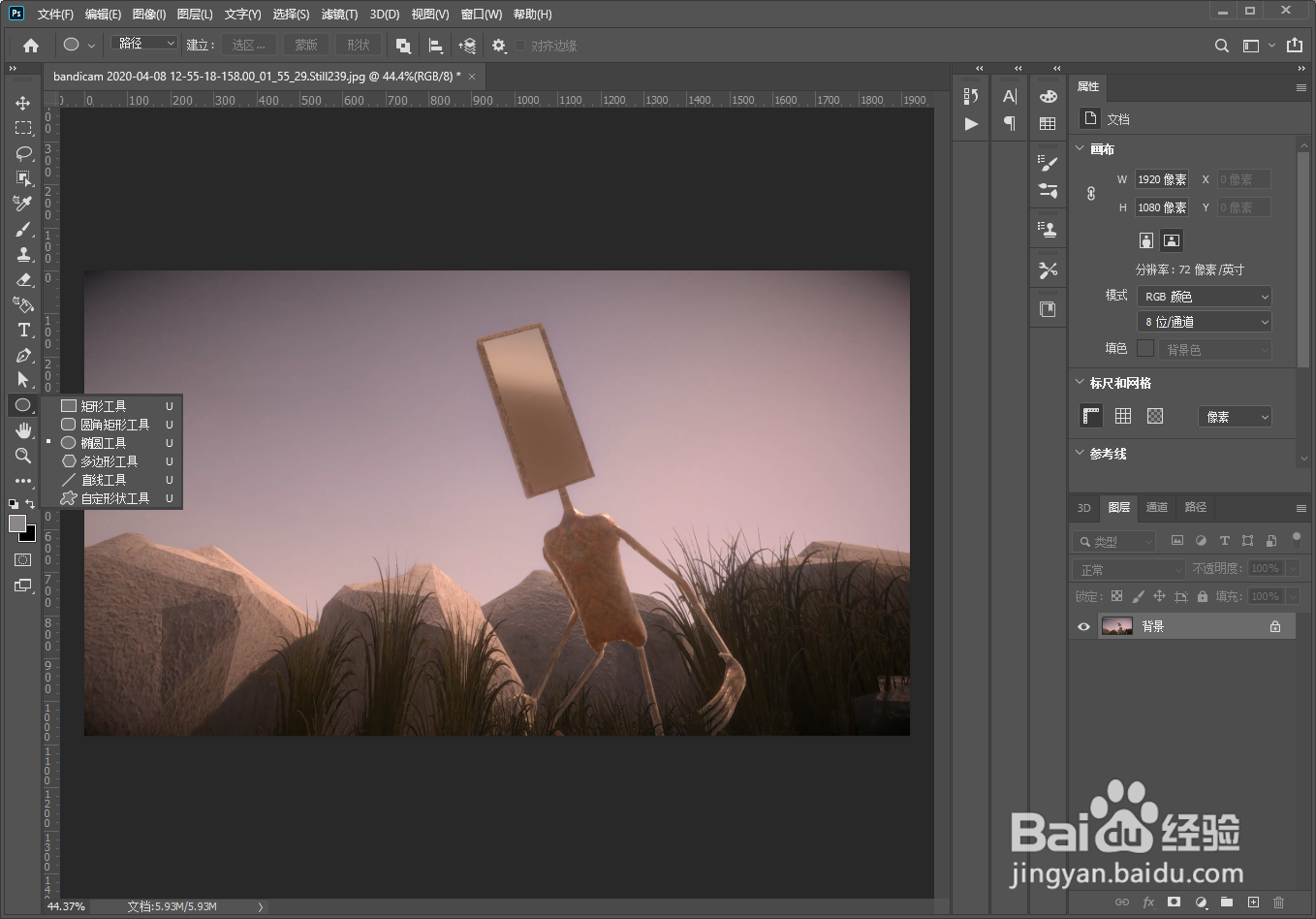This screenshot has width=1316, height=919.
Task: Enable 对齐边缘 checkbox
Action: coord(520,46)
